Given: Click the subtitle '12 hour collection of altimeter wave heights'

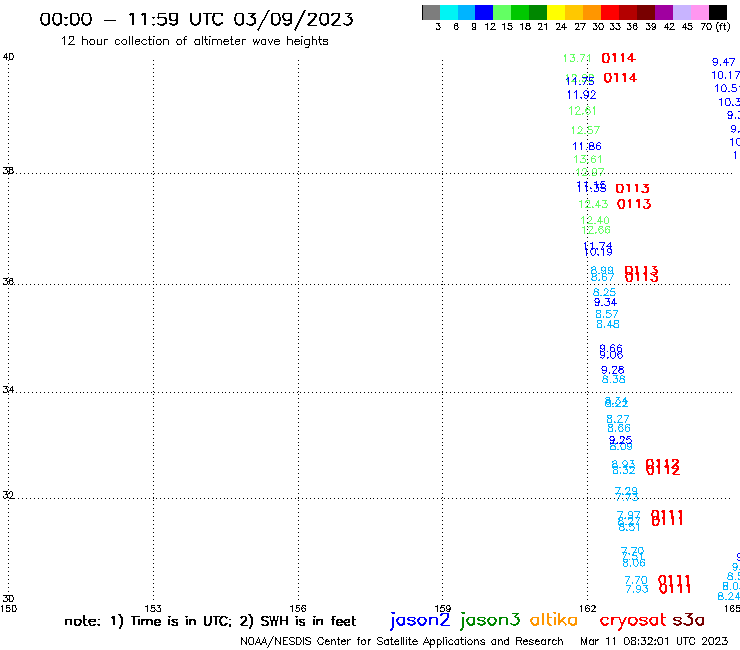Looking at the screenshot, I should coord(194,41).
